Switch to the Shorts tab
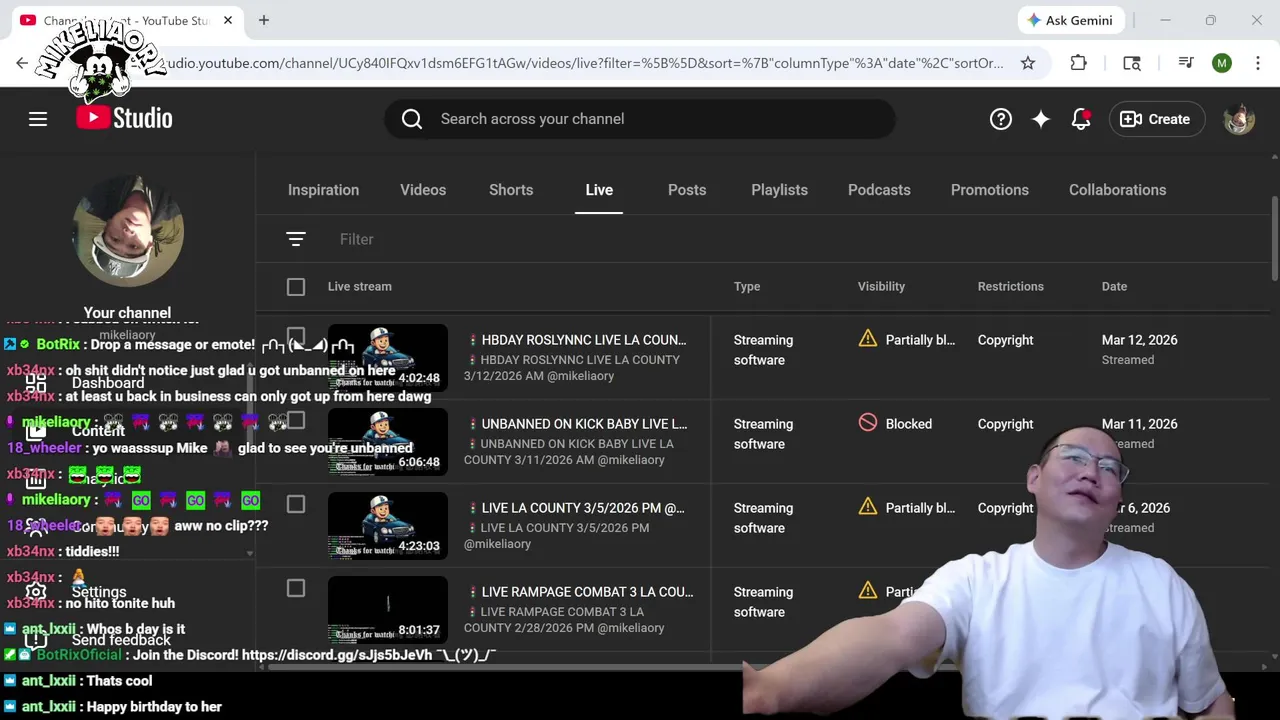 tap(511, 190)
